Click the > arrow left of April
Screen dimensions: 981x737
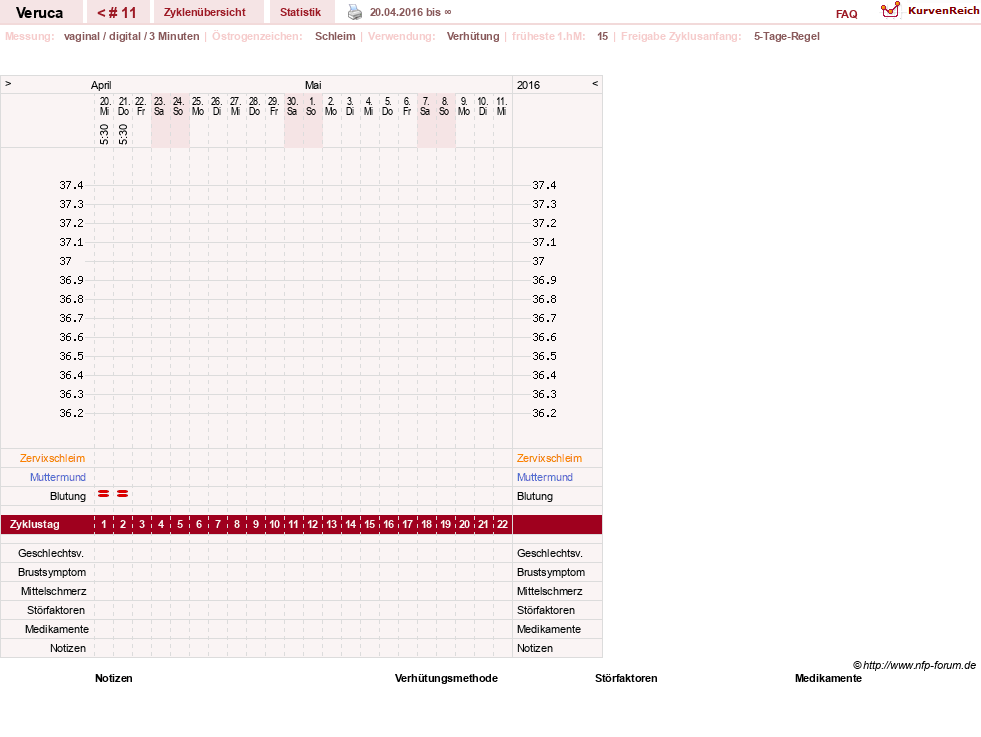(x=8, y=83)
